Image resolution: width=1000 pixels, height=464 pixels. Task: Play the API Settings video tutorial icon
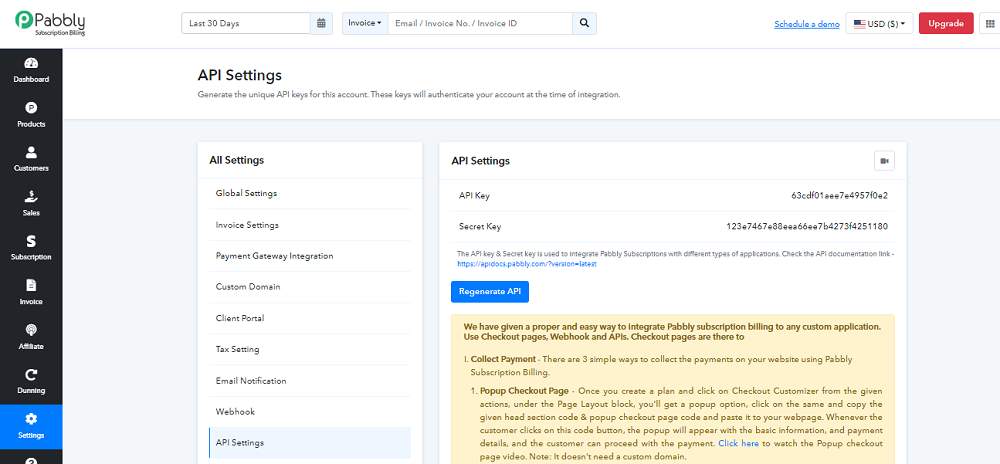click(x=884, y=161)
